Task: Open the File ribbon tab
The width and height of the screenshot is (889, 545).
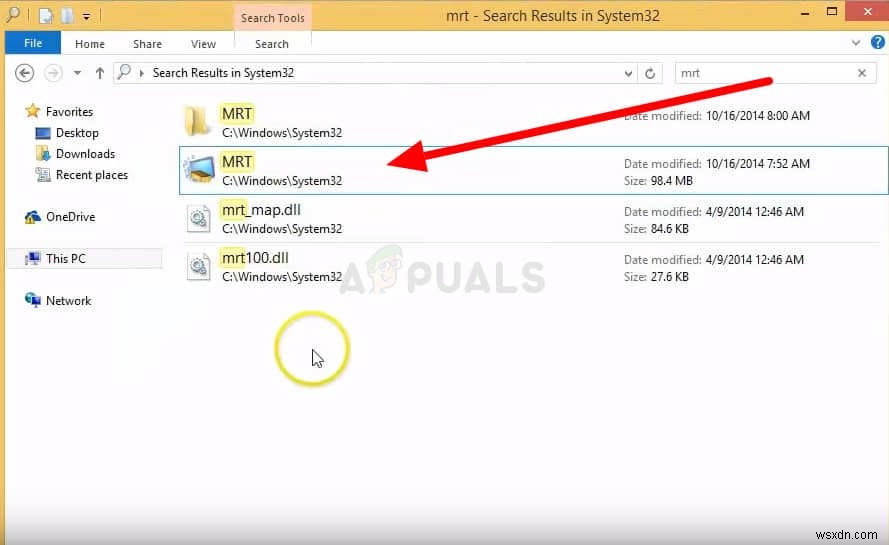Action: [x=33, y=43]
